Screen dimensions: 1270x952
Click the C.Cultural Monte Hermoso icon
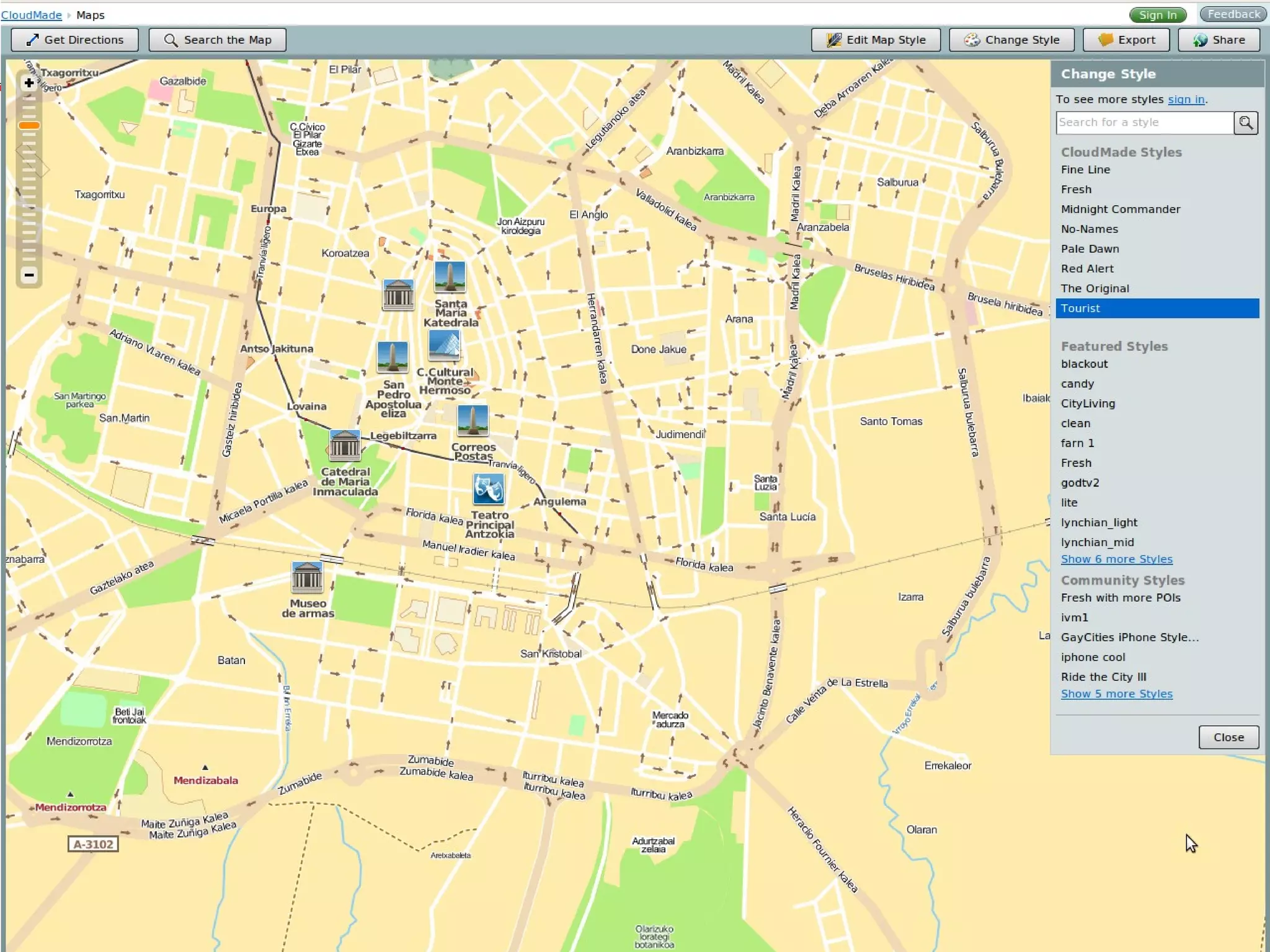coord(444,346)
